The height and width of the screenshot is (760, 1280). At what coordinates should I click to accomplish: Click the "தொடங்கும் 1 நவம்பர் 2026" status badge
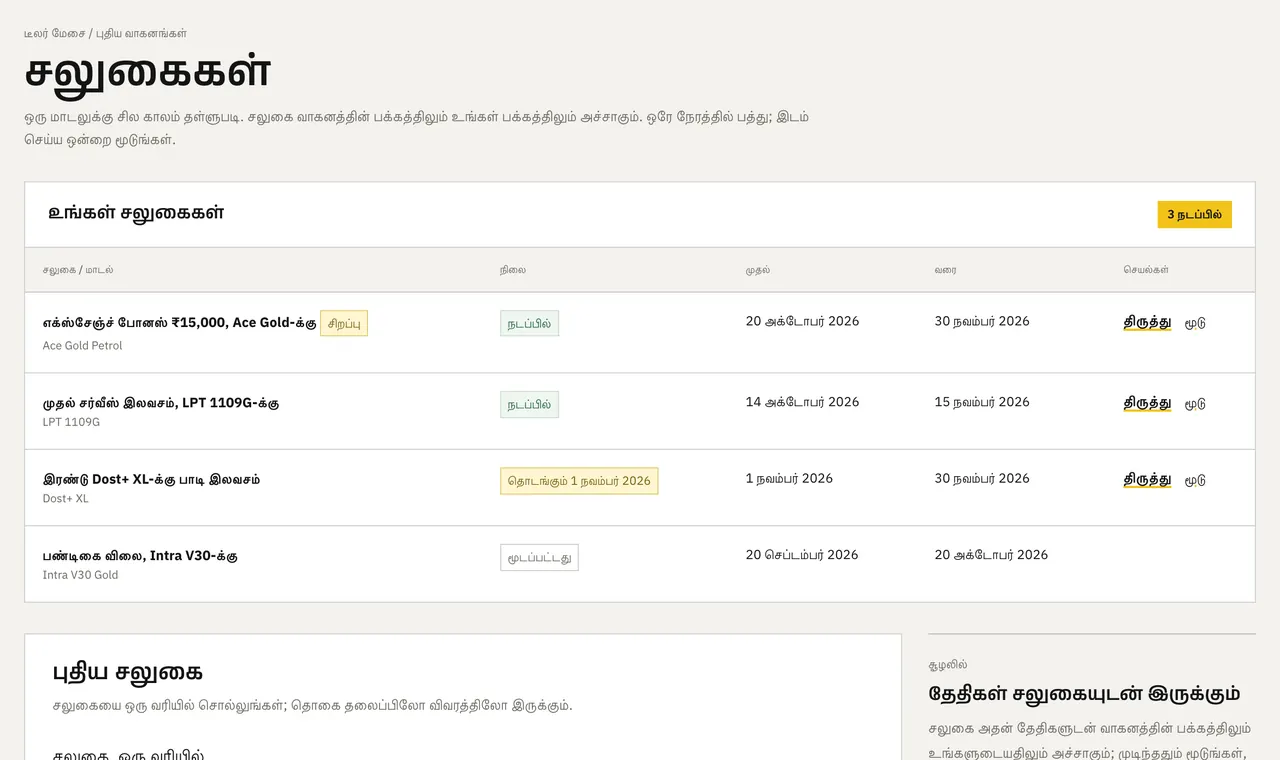[579, 481]
